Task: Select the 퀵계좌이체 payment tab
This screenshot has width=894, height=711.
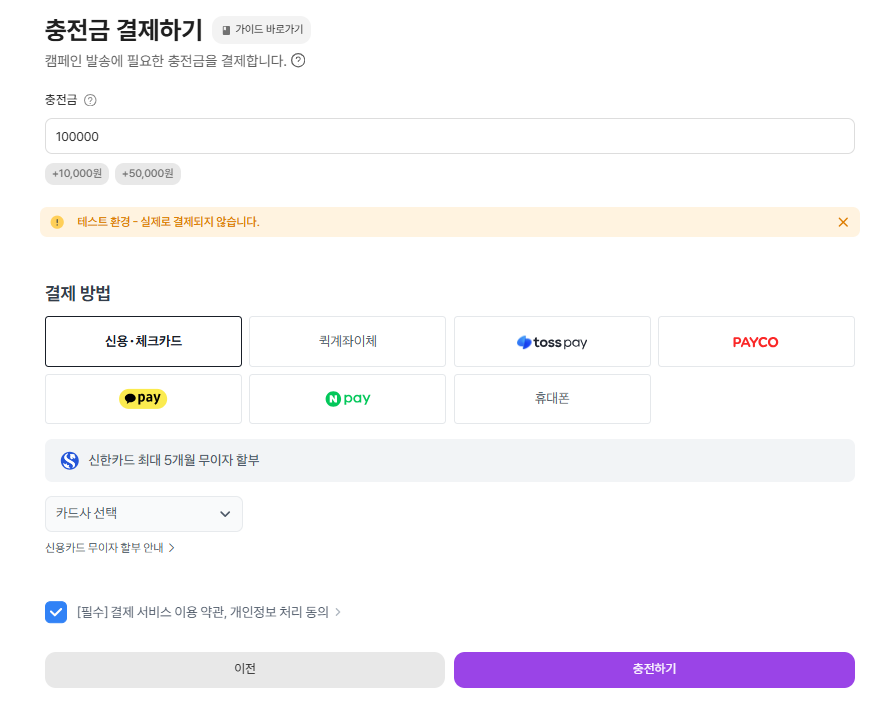Action: 347,342
